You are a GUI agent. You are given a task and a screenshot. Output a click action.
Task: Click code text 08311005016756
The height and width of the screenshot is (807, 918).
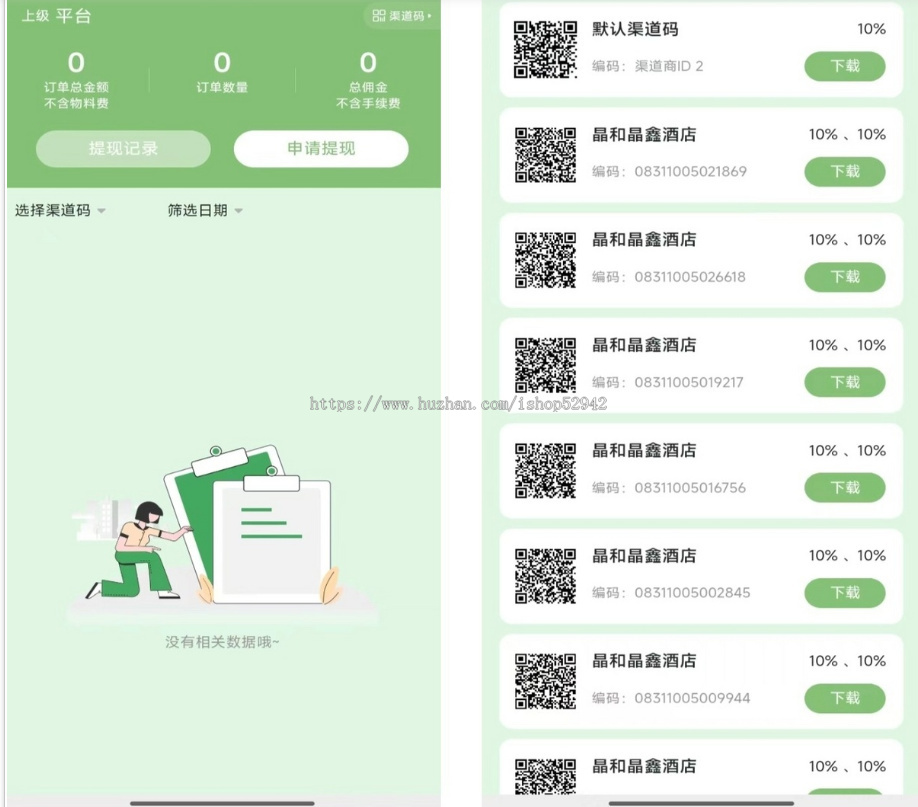click(x=690, y=488)
